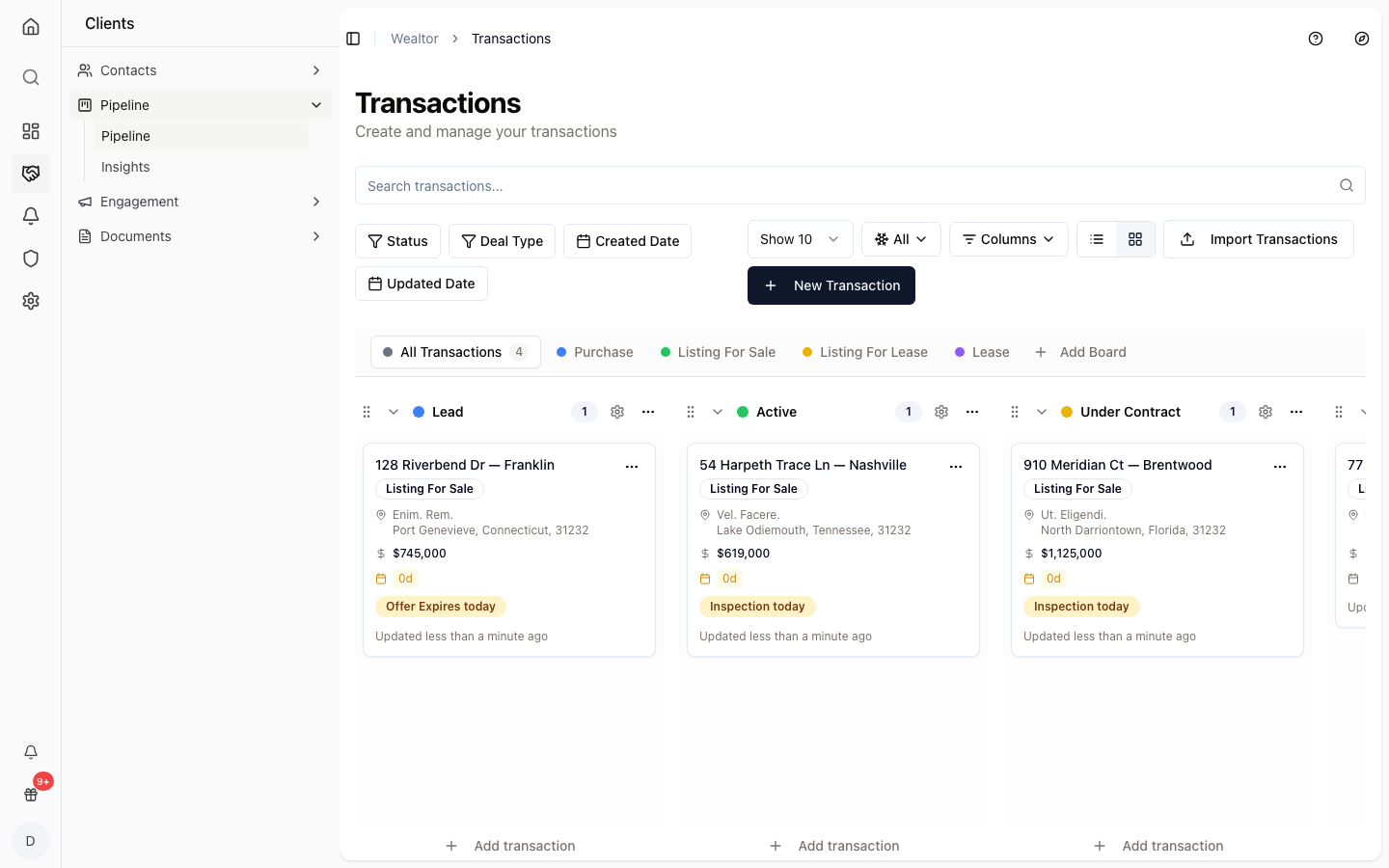Open the help question mark icon
Image resolution: width=1389 pixels, height=868 pixels.
[x=1316, y=39]
